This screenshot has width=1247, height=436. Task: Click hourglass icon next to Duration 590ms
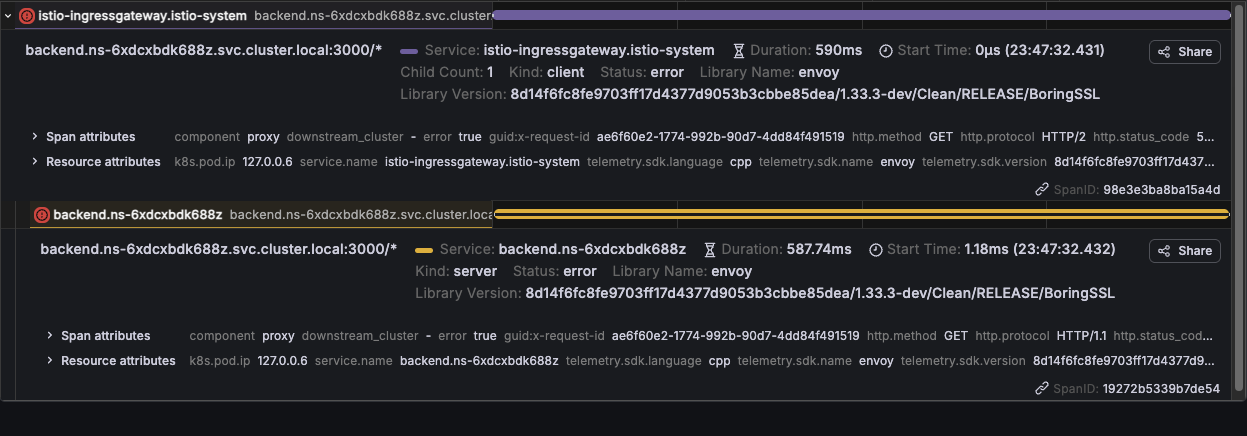[740, 50]
